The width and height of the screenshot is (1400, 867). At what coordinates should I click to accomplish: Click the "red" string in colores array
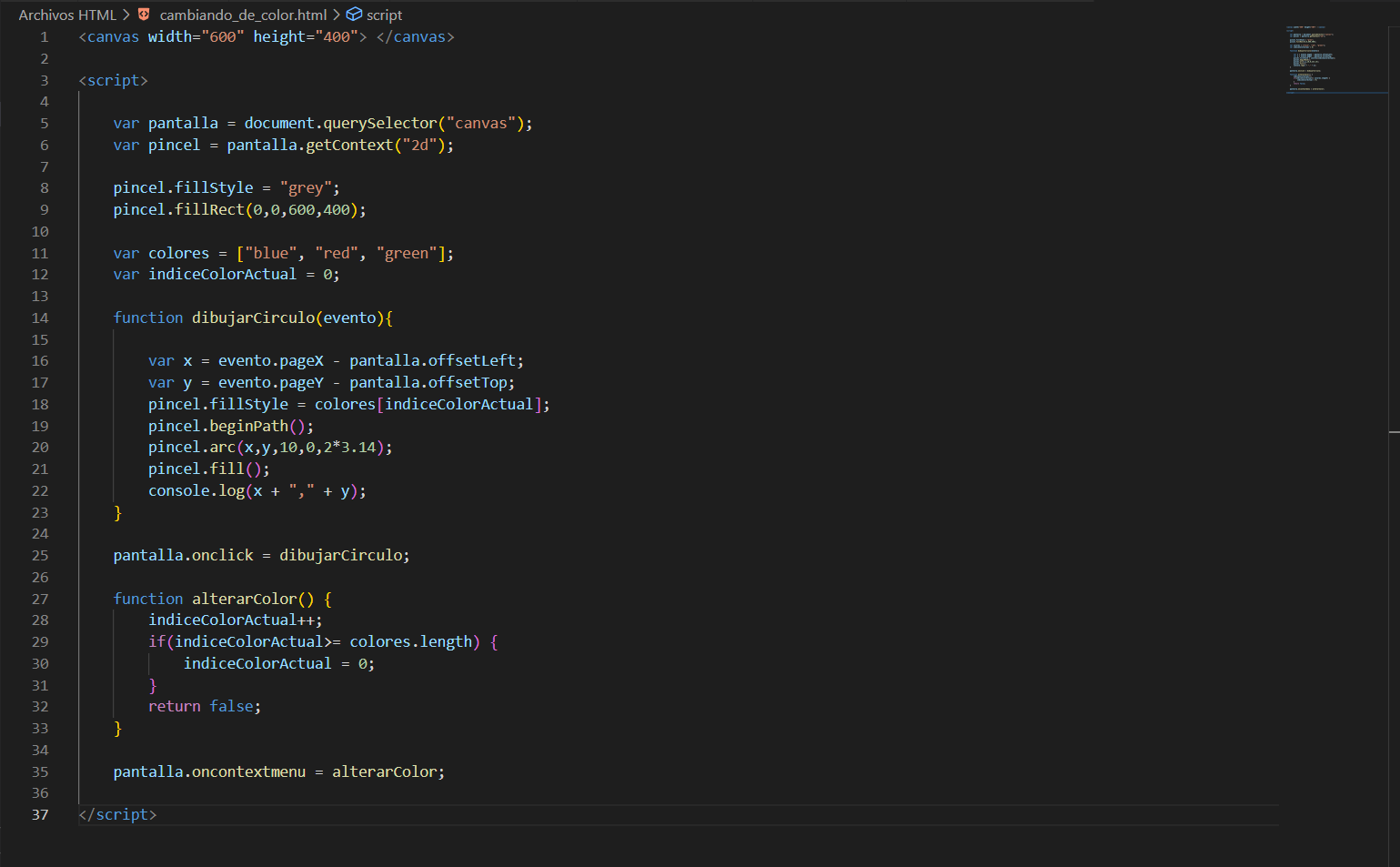(x=336, y=254)
